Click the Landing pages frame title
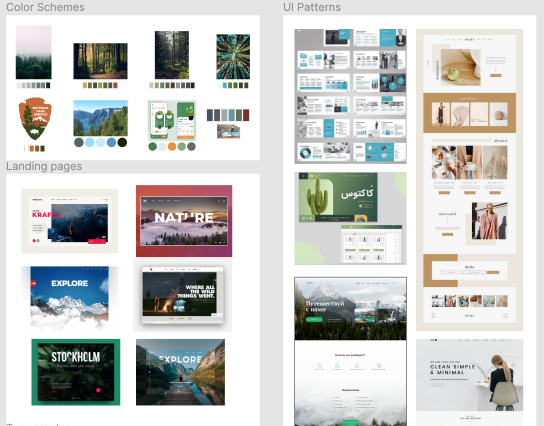The width and height of the screenshot is (544, 426). [x=44, y=166]
